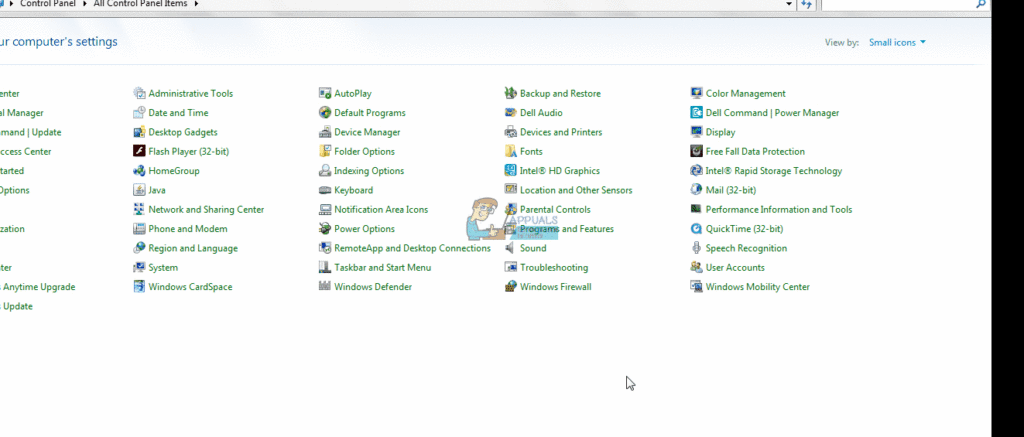The height and width of the screenshot is (437, 1024).
Task: Open the Small icons view dropdown
Action: tap(897, 42)
